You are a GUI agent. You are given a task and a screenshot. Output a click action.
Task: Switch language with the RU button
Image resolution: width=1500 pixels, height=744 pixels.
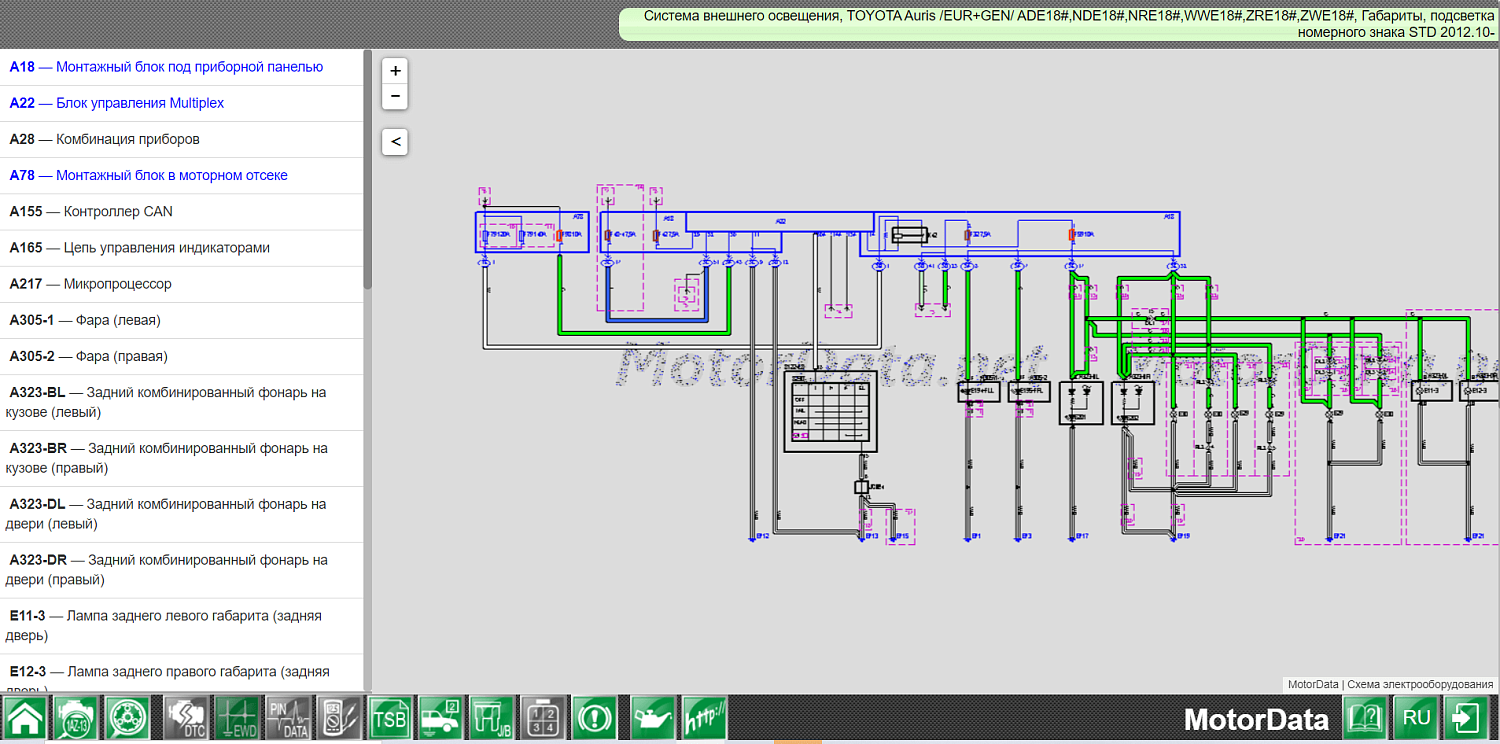pos(1416,719)
